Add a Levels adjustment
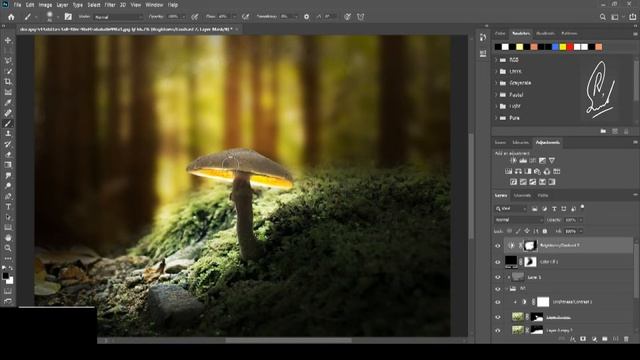 [x=523, y=160]
